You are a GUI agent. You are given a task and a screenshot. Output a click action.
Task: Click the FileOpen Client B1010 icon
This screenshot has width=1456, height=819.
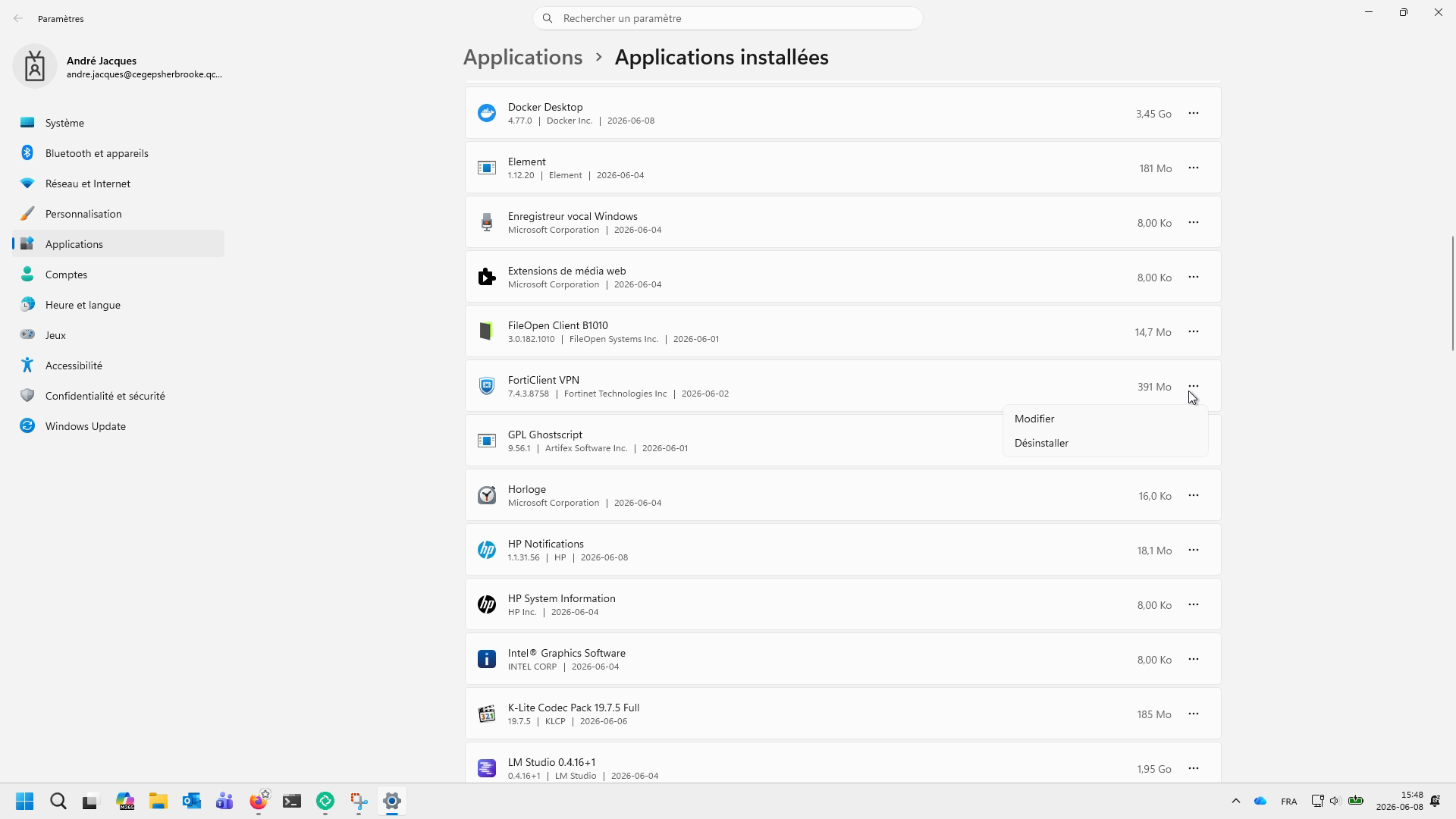[487, 331]
